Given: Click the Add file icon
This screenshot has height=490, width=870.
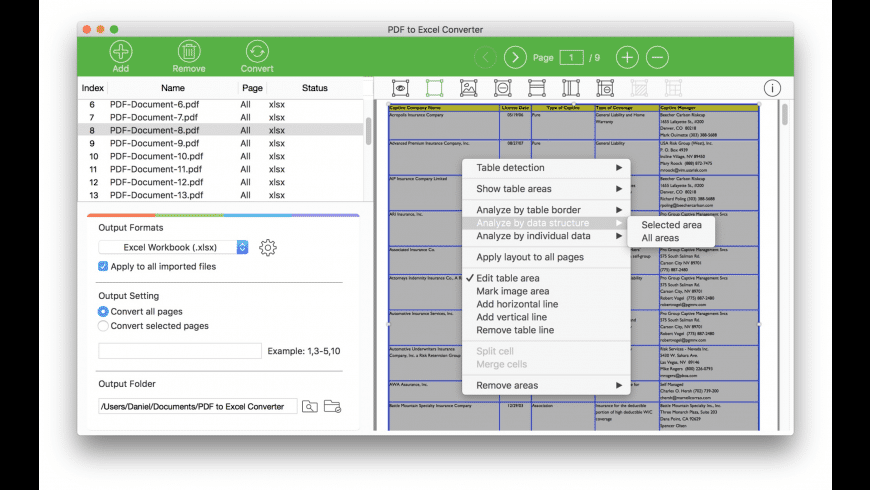Looking at the screenshot, I should point(120,52).
